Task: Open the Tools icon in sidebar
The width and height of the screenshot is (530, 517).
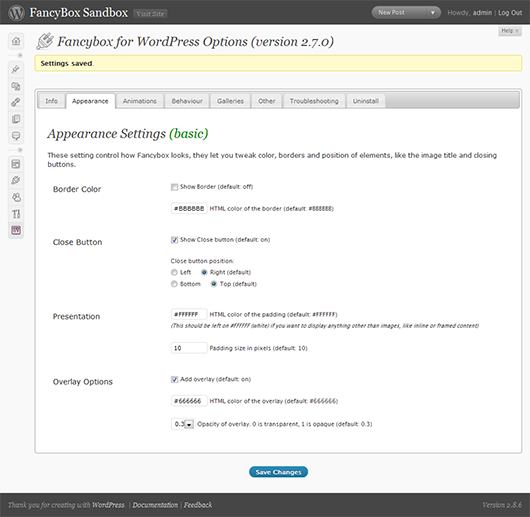Action: (16, 214)
